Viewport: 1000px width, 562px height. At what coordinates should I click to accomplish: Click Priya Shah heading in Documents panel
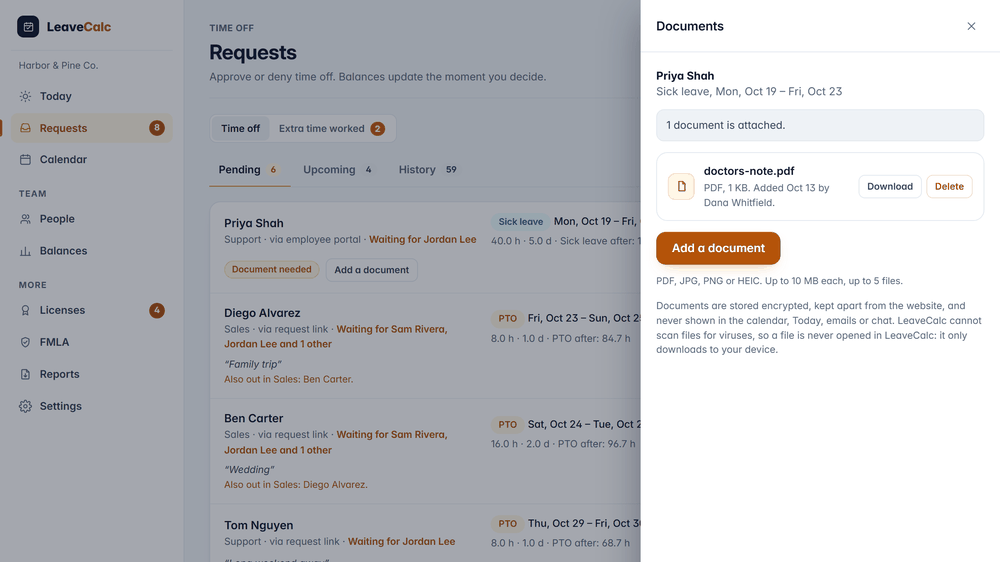pyautogui.click(x=685, y=76)
